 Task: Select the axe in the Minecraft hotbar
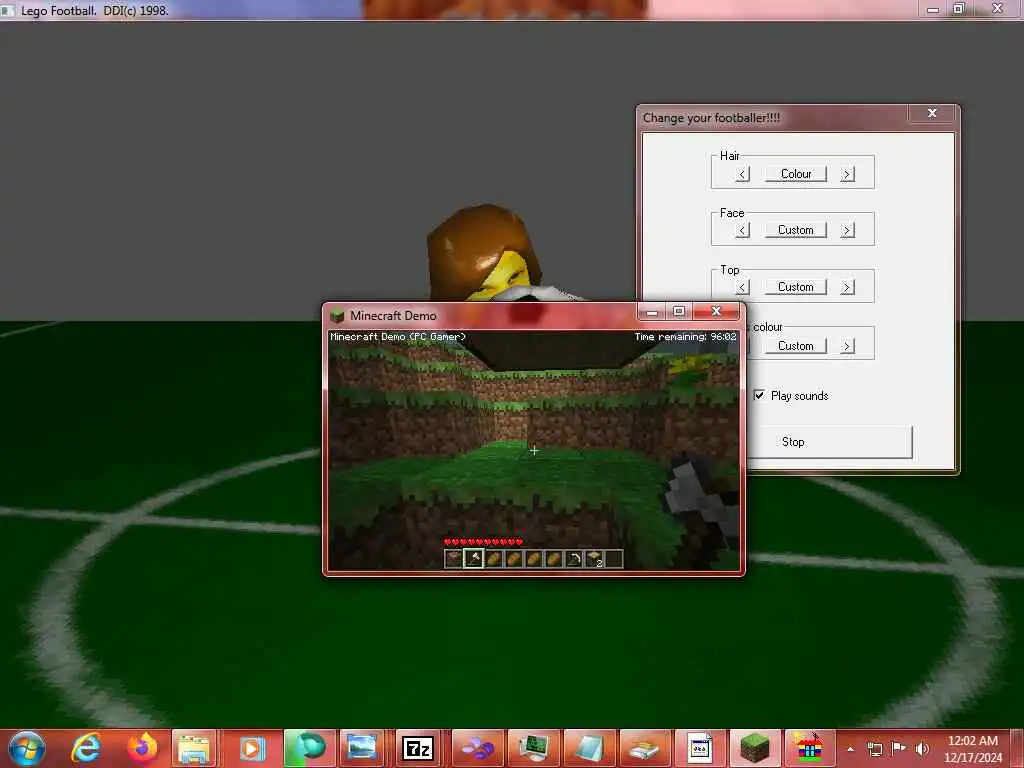[473, 558]
